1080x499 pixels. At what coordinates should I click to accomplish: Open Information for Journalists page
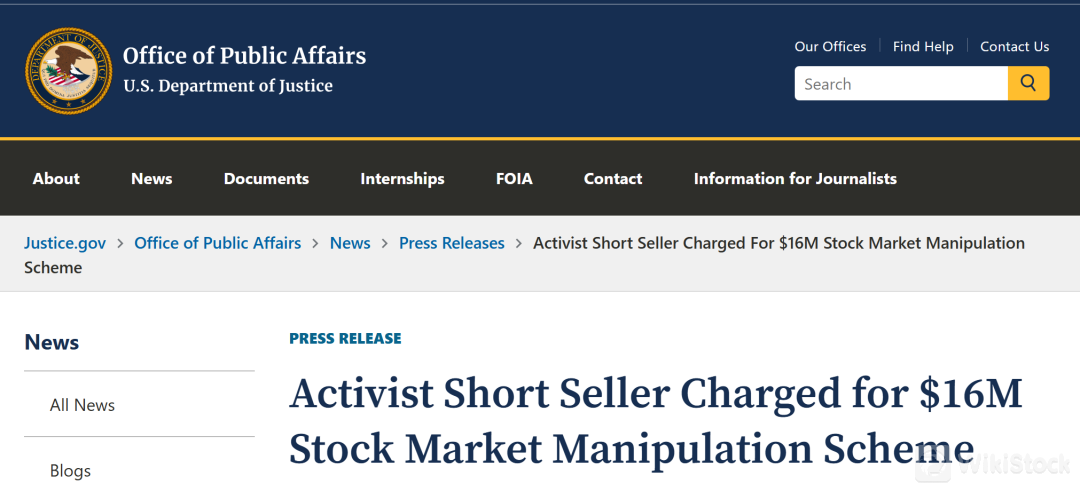click(x=795, y=178)
